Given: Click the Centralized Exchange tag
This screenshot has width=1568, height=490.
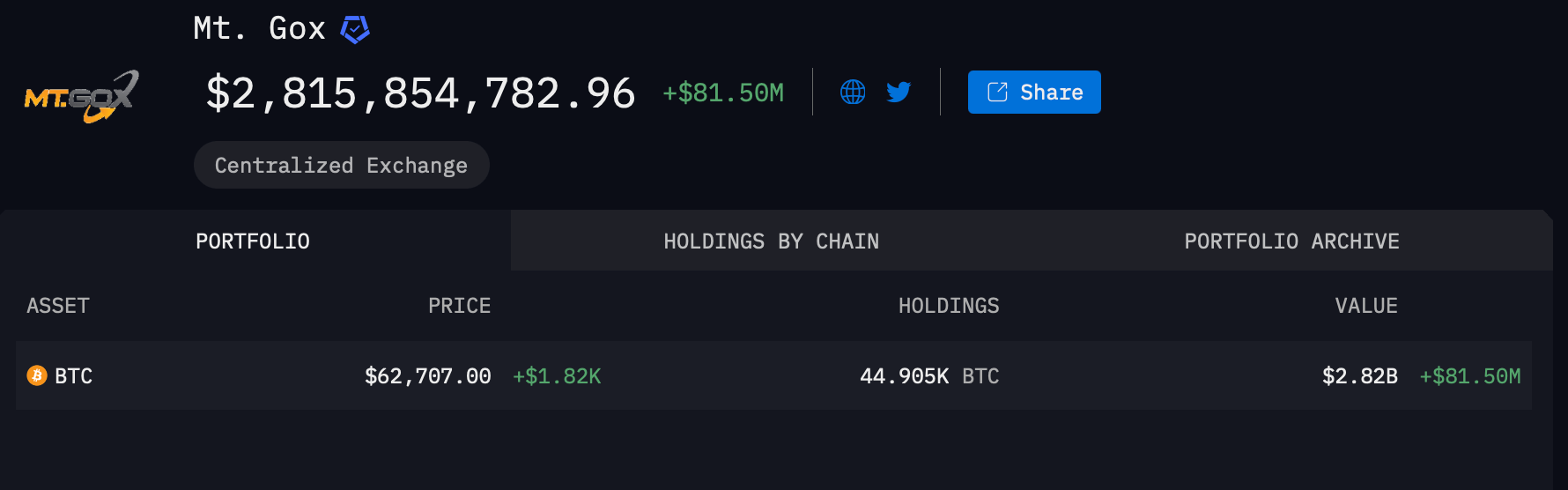Looking at the screenshot, I should (x=342, y=165).
